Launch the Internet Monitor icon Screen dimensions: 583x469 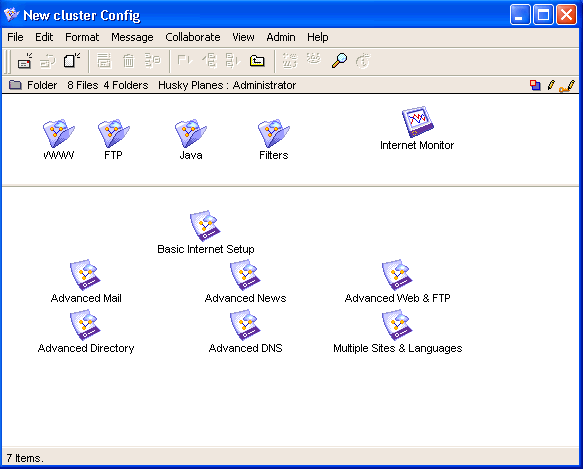418,122
